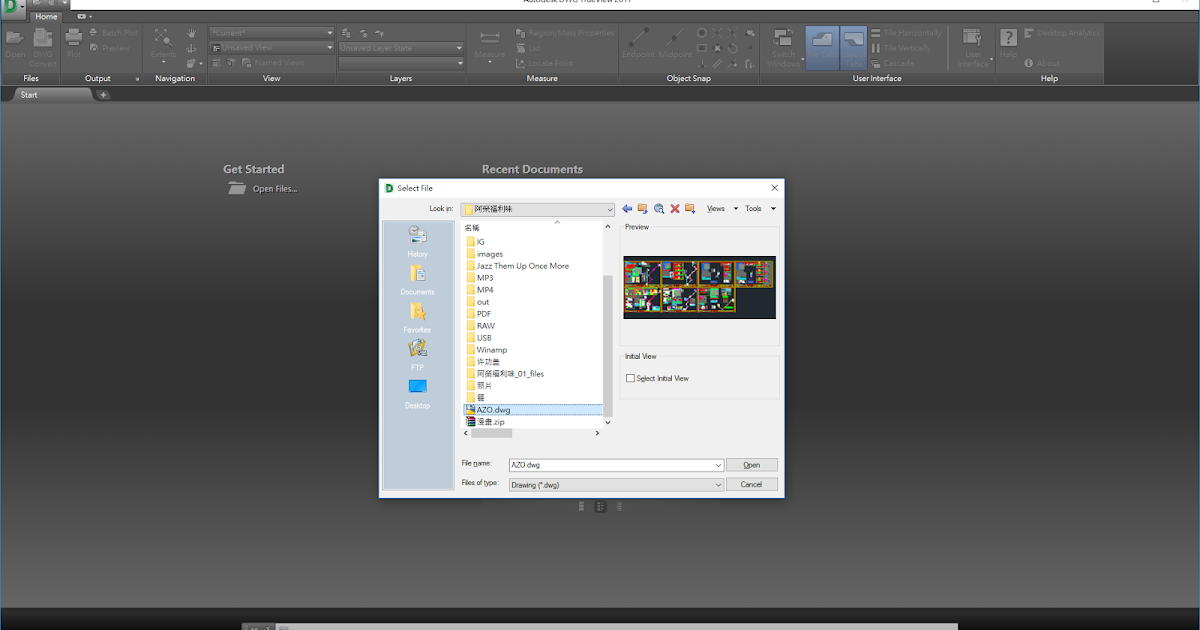Image resolution: width=1200 pixels, height=630 pixels.
Task: Click Preview in Output panel
Action: [110, 48]
